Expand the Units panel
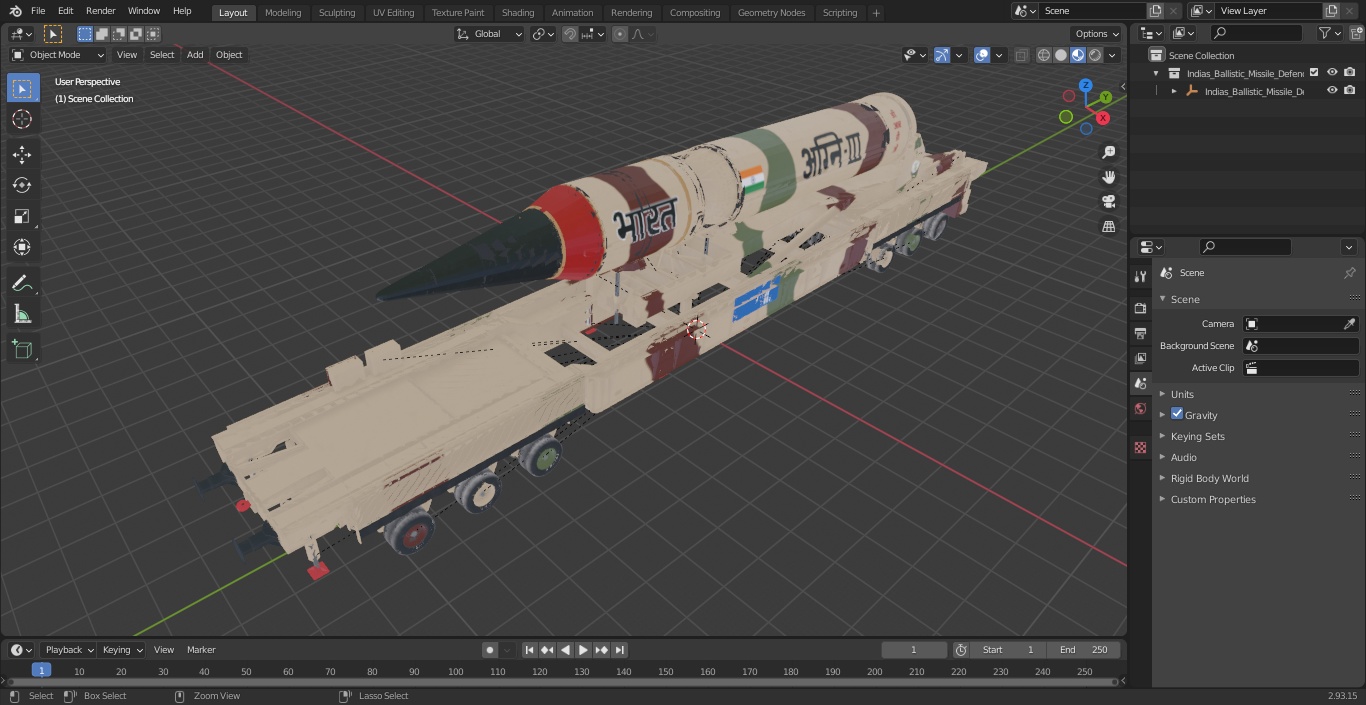The height and width of the screenshot is (705, 1366). click(x=1182, y=394)
